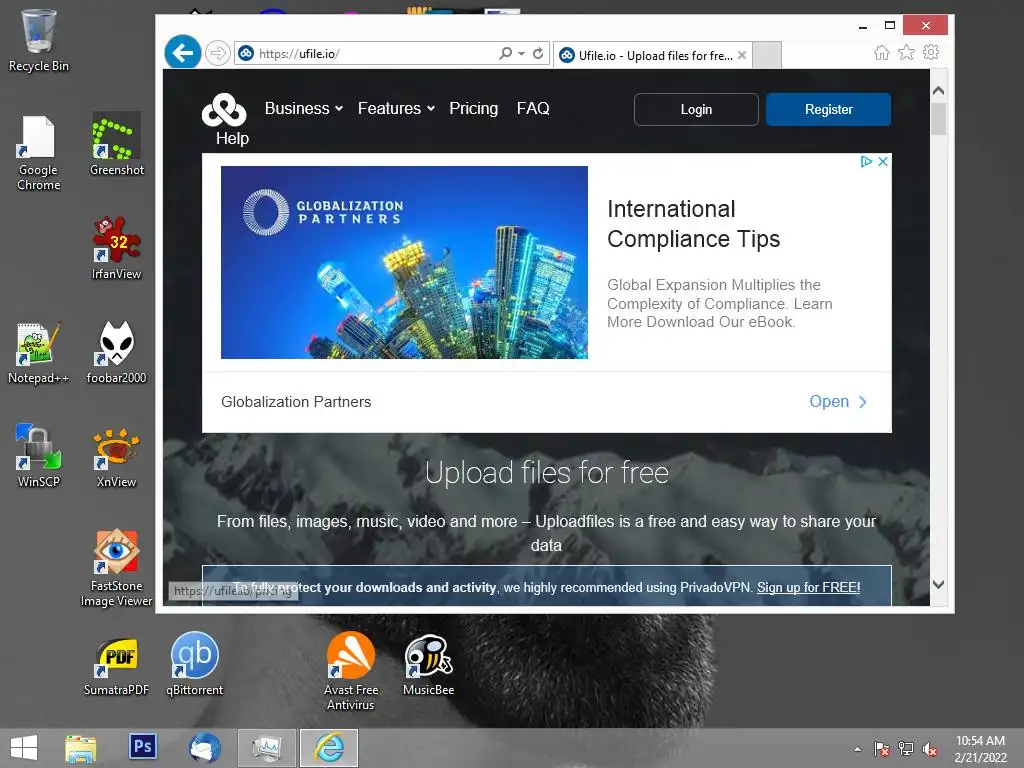Close the Ufile.io browser tab
The image size is (1024, 768).
coord(742,56)
